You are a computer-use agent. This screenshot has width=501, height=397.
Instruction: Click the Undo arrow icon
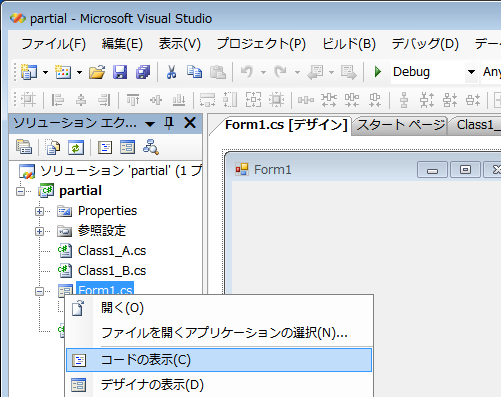click(247, 72)
